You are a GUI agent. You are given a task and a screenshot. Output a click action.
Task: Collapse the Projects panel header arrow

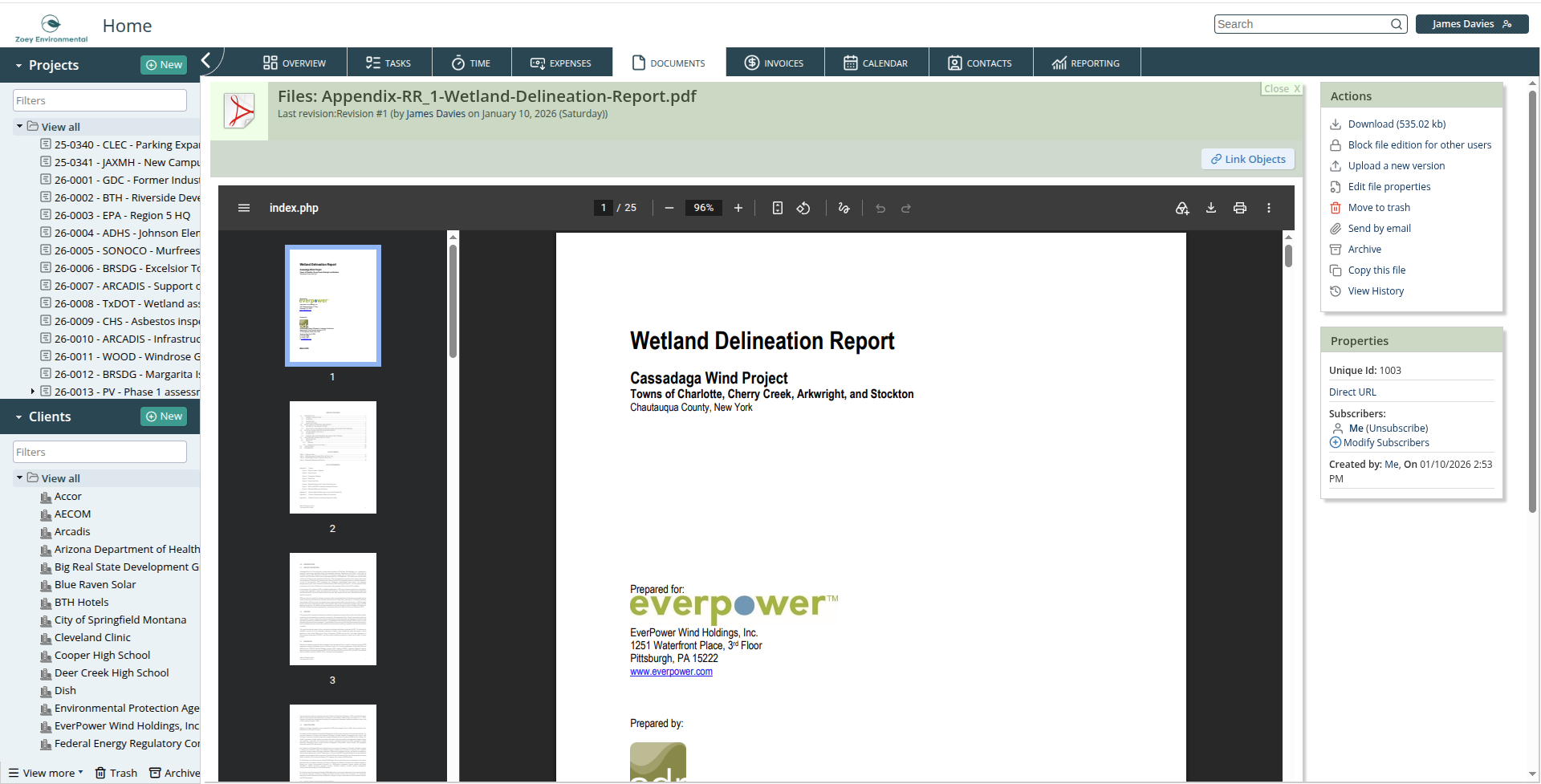(x=18, y=66)
